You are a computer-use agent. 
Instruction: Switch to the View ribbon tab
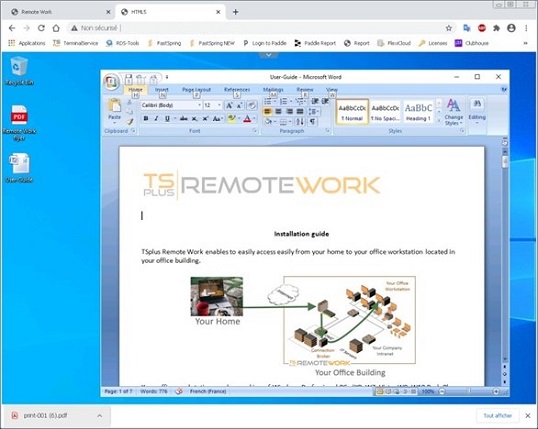[x=332, y=90]
